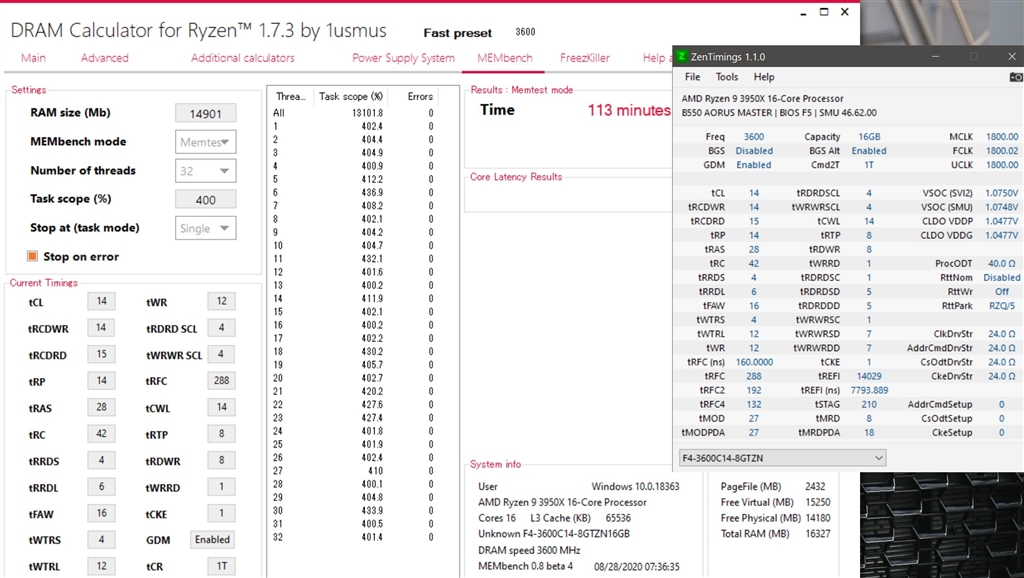The image size is (1024, 578).
Task: Select the All row in thread results
Action: coord(353,113)
